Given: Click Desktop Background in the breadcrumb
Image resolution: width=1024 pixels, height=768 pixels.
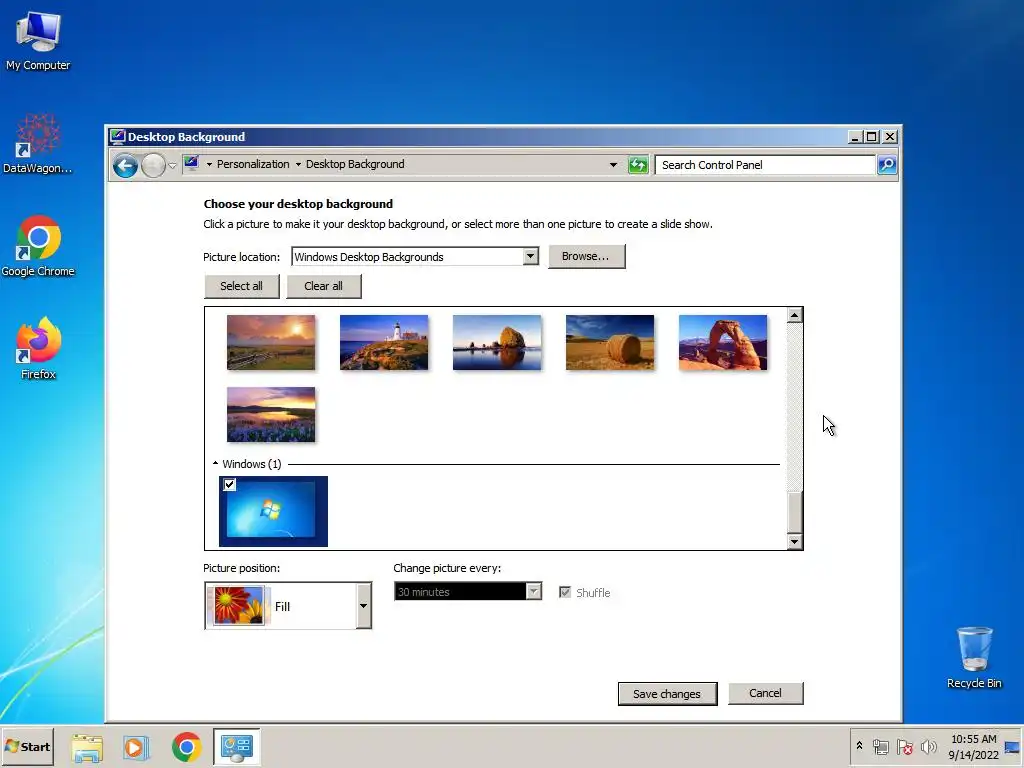Looking at the screenshot, I should [x=355, y=165].
